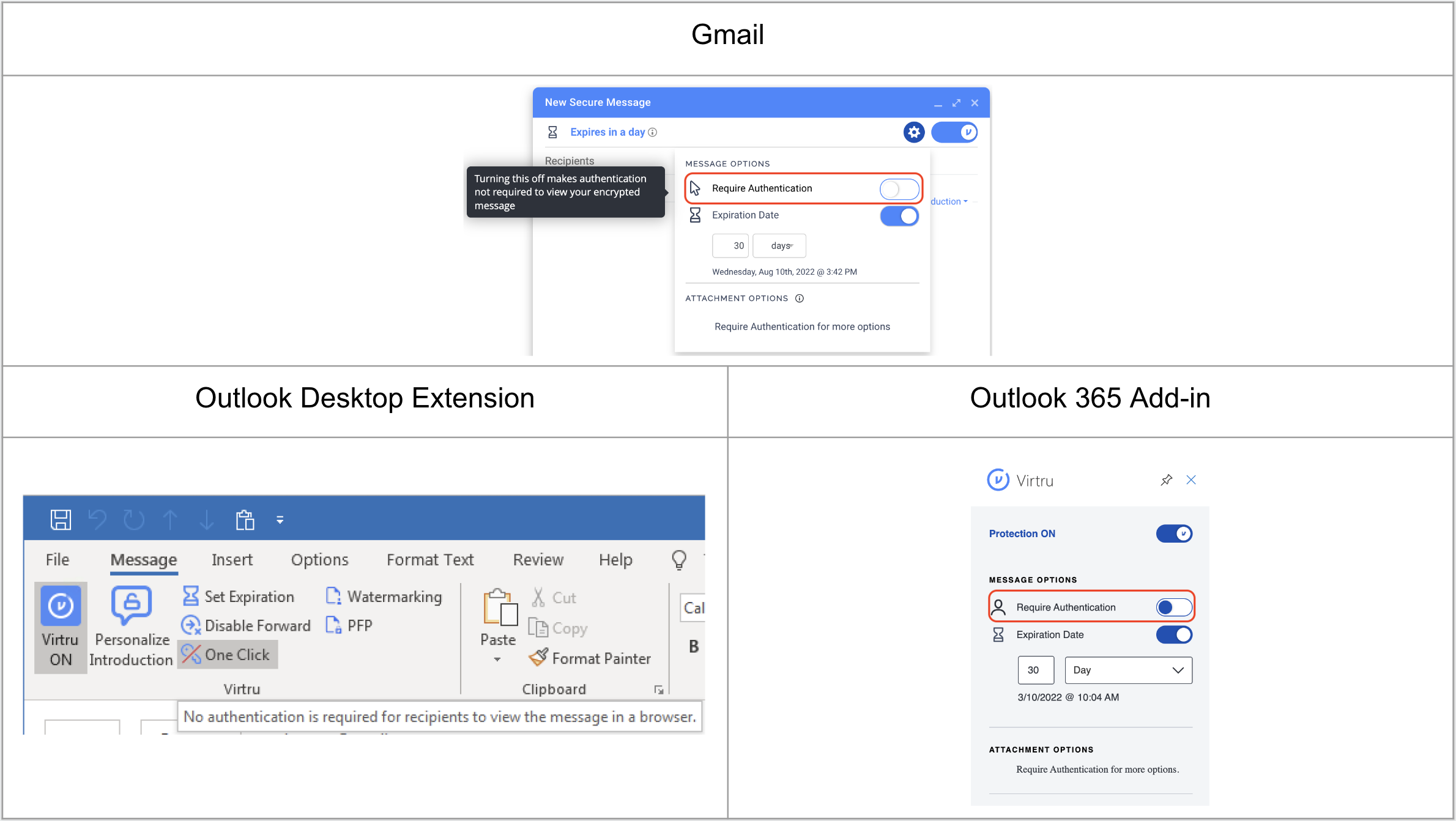The width and height of the screenshot is (1456, 821).
Task: Click One Click in the Virtru ribbon
Action: point(228,655)
